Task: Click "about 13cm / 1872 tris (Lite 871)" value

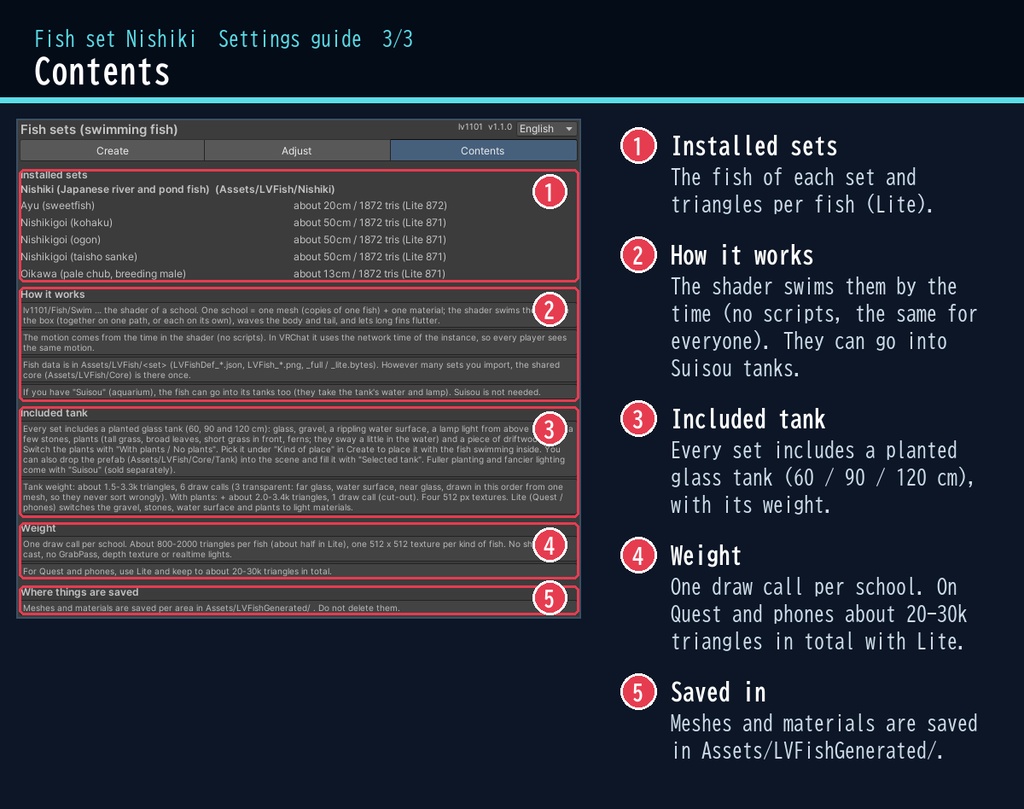Action: point(370,274)
